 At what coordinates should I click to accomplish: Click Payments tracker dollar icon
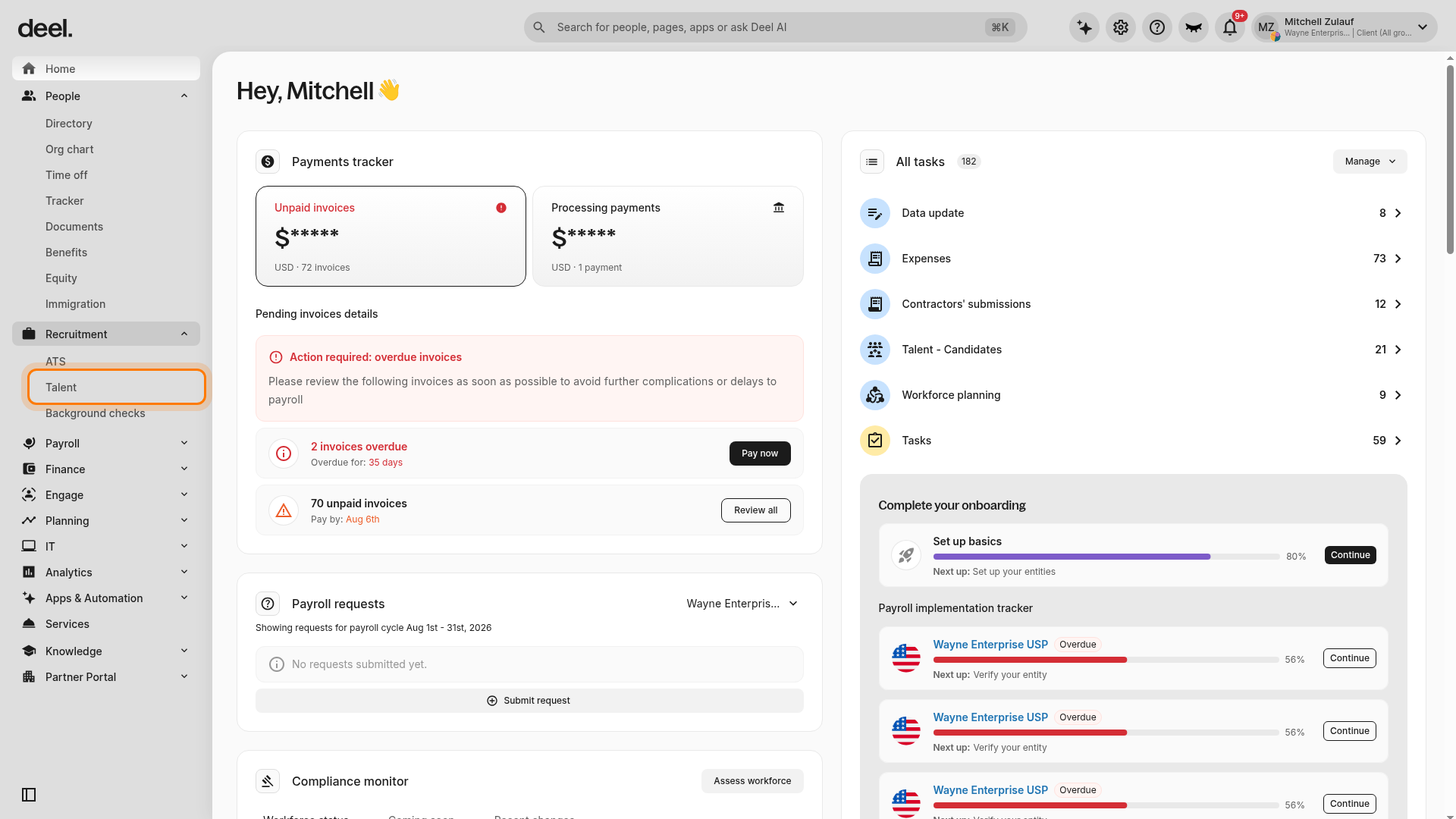[268, 162]
